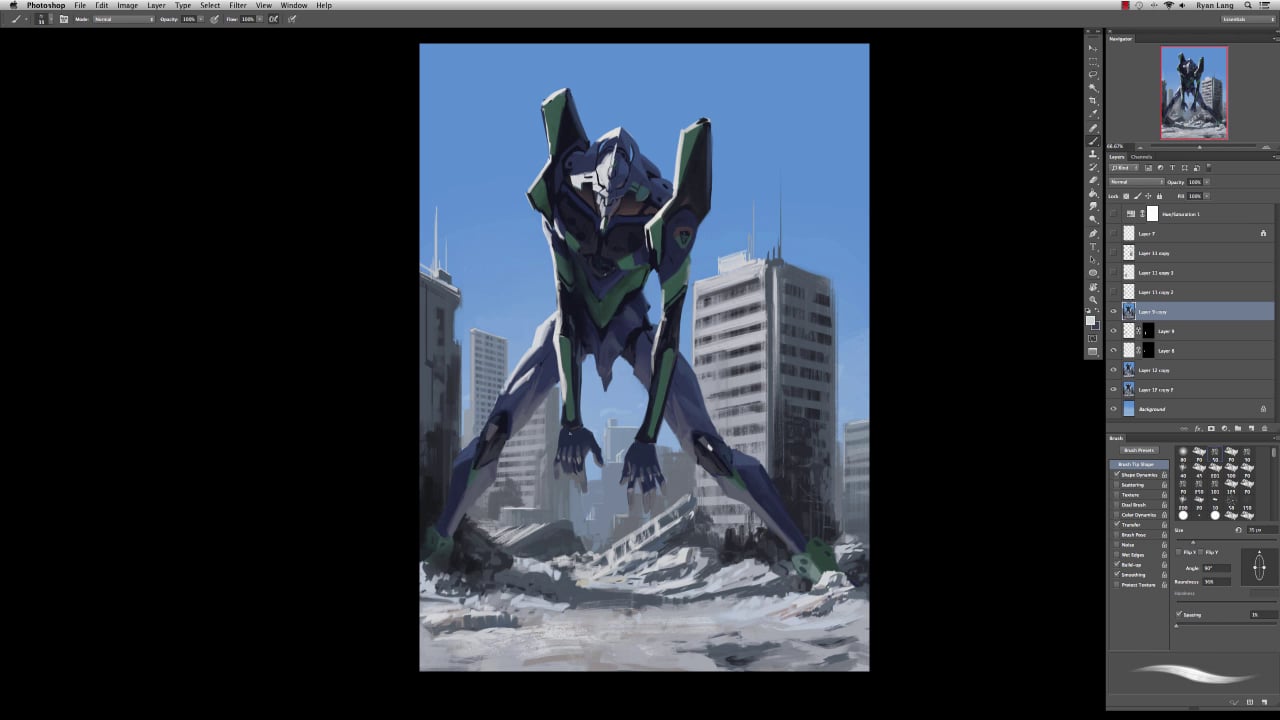
Task: Select the Lasso tool
Action: point(1093,73)
